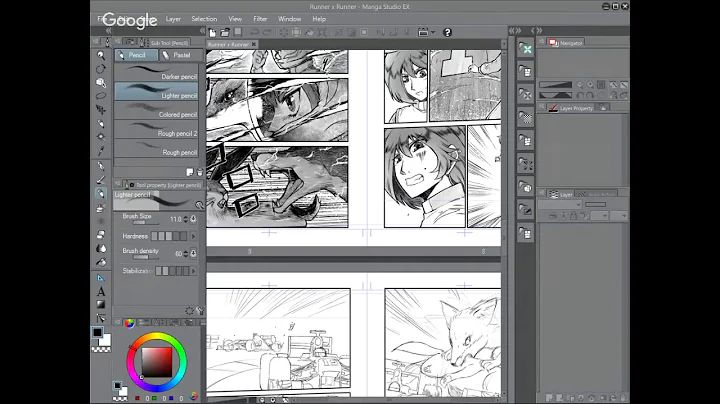Open help with the question mark icon
This screenshot has width=720, height=404.
447,32
